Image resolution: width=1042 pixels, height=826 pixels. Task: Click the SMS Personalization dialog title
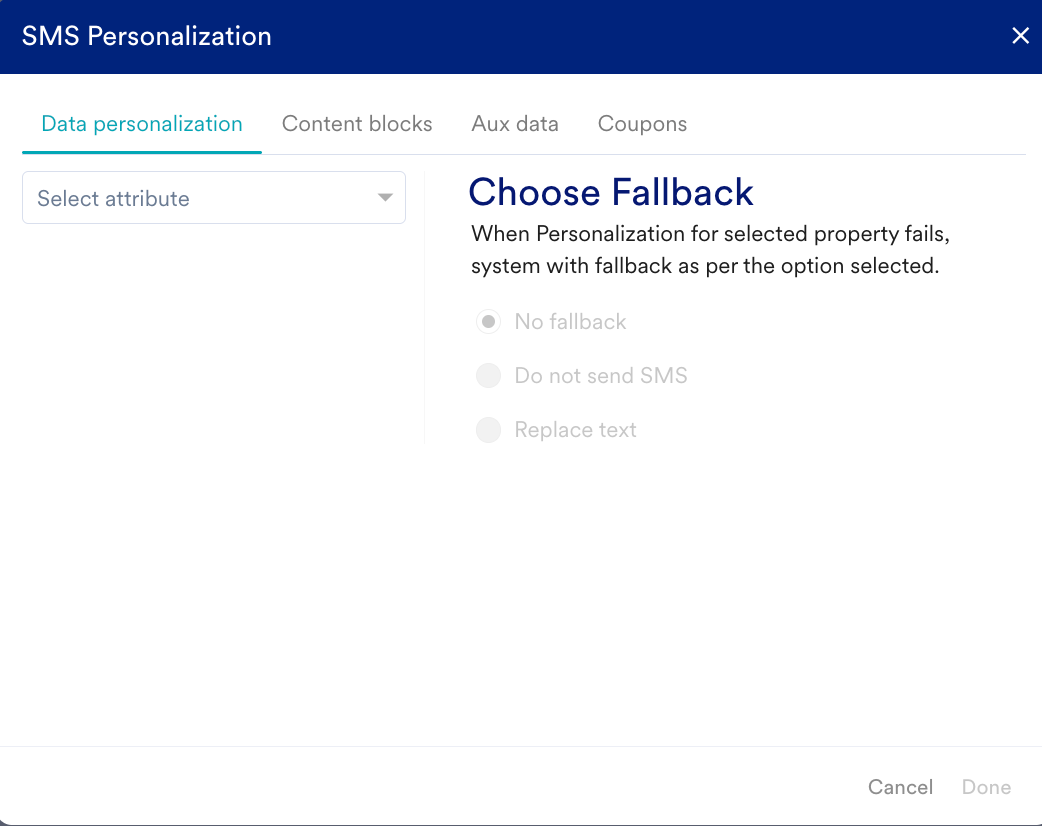(x=147, y=37)
